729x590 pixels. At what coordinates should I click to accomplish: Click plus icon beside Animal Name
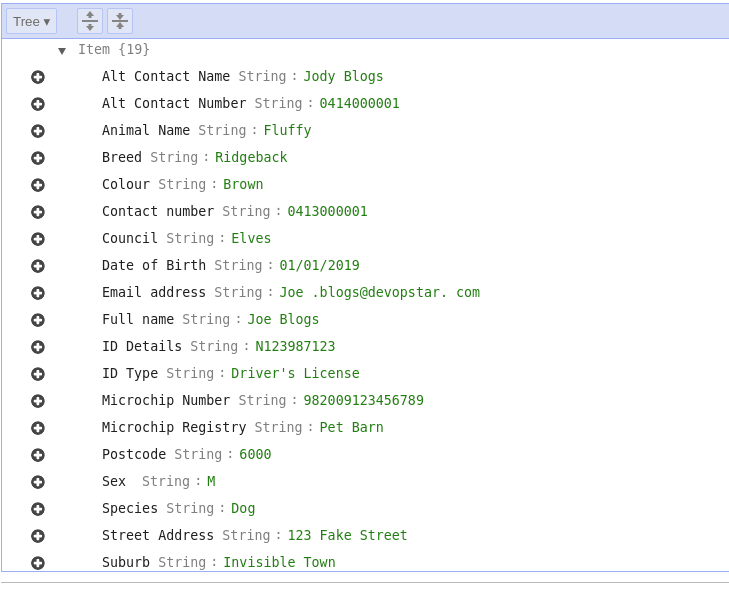[x=38, y=131]
